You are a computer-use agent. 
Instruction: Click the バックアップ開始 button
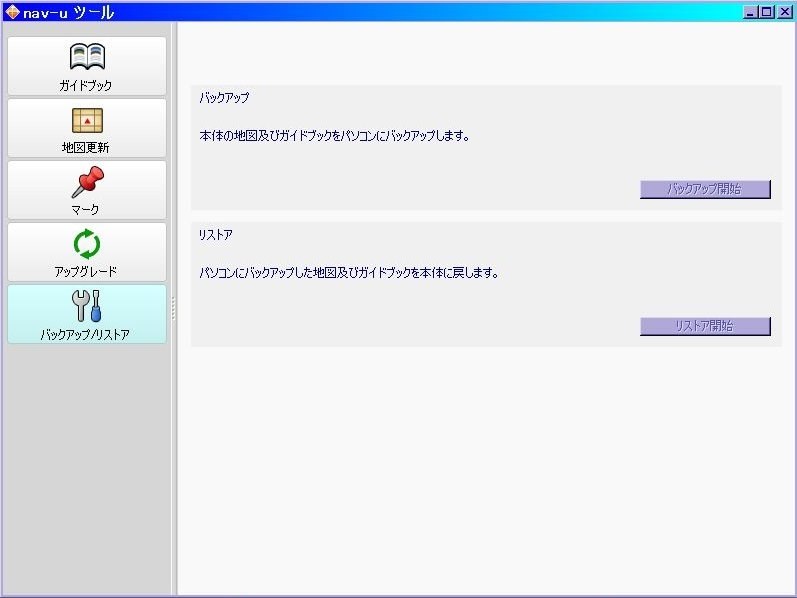pyautogui.click(x=705, y=189)
